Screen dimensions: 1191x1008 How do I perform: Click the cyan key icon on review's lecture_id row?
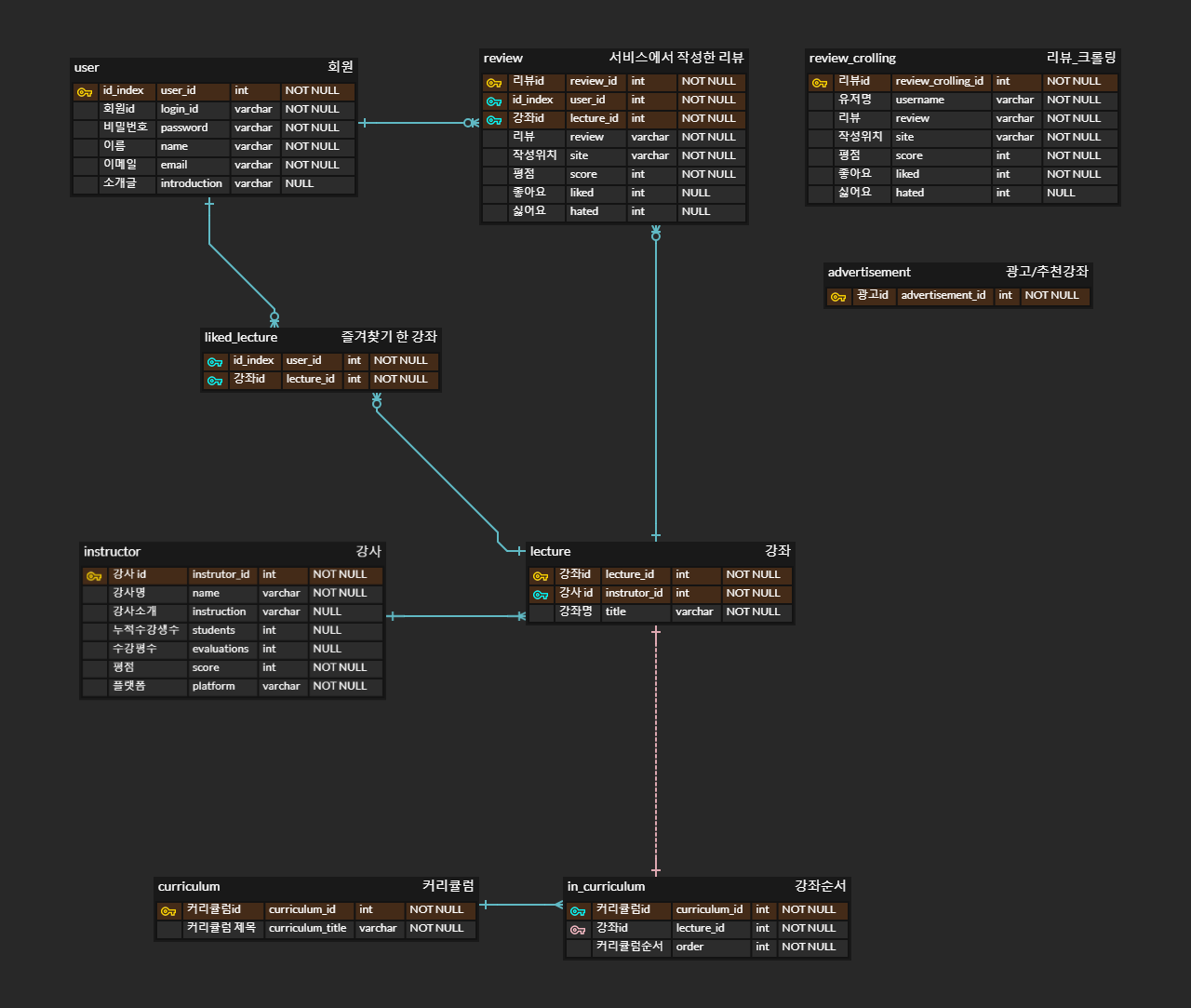[x=494, y=120]
